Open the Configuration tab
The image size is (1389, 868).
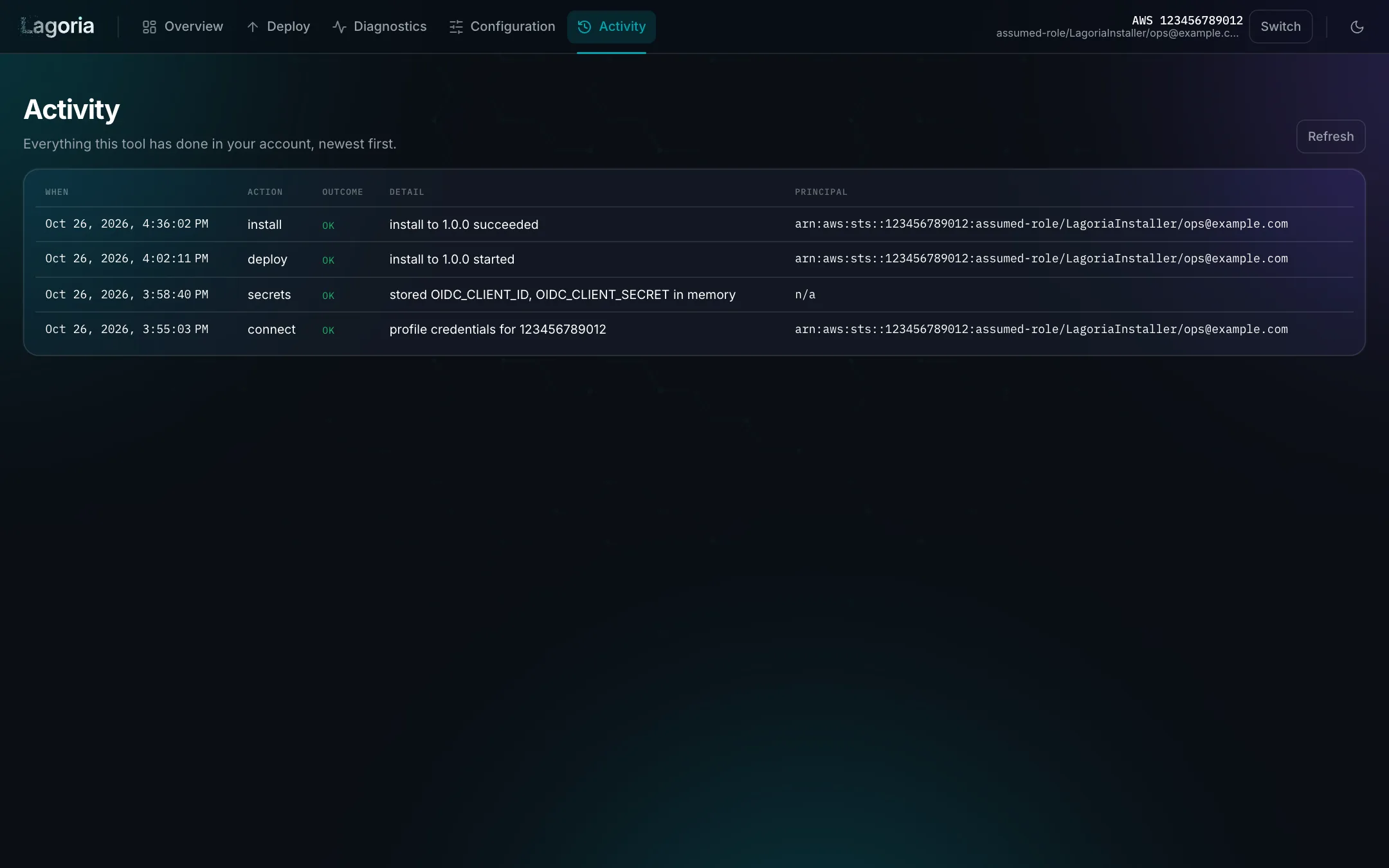(502, 27)
